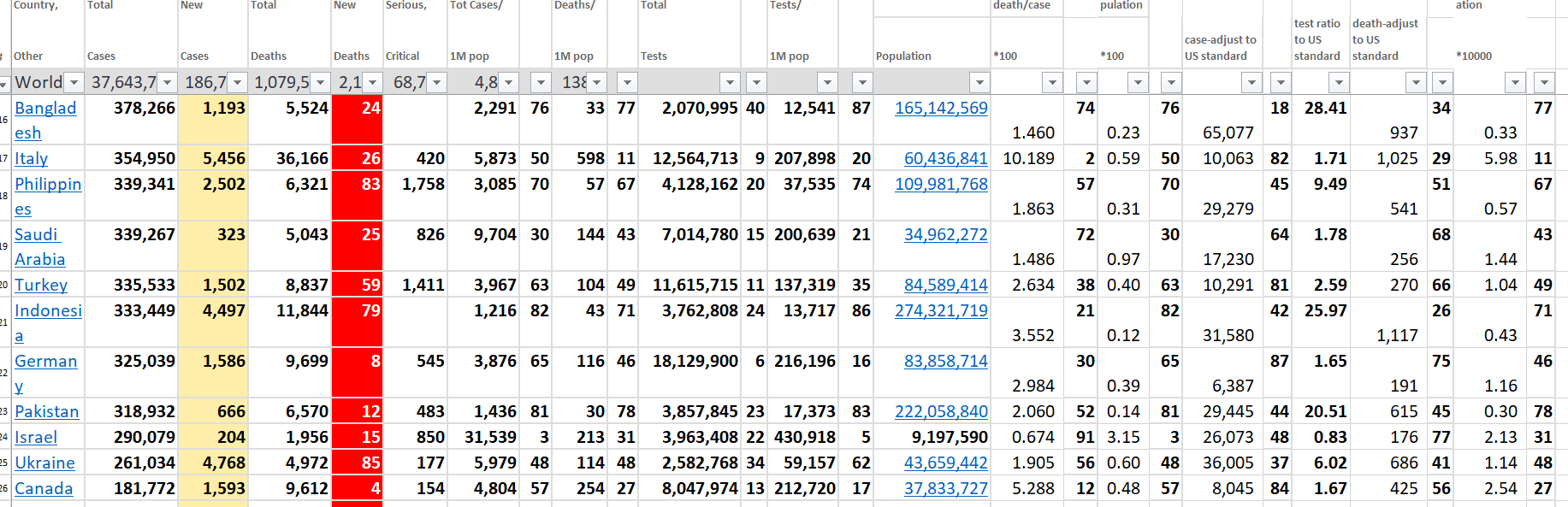Screen dimensions: 1568x507
Task: Open the Israel country link
Action: click(x=36, y=437)
